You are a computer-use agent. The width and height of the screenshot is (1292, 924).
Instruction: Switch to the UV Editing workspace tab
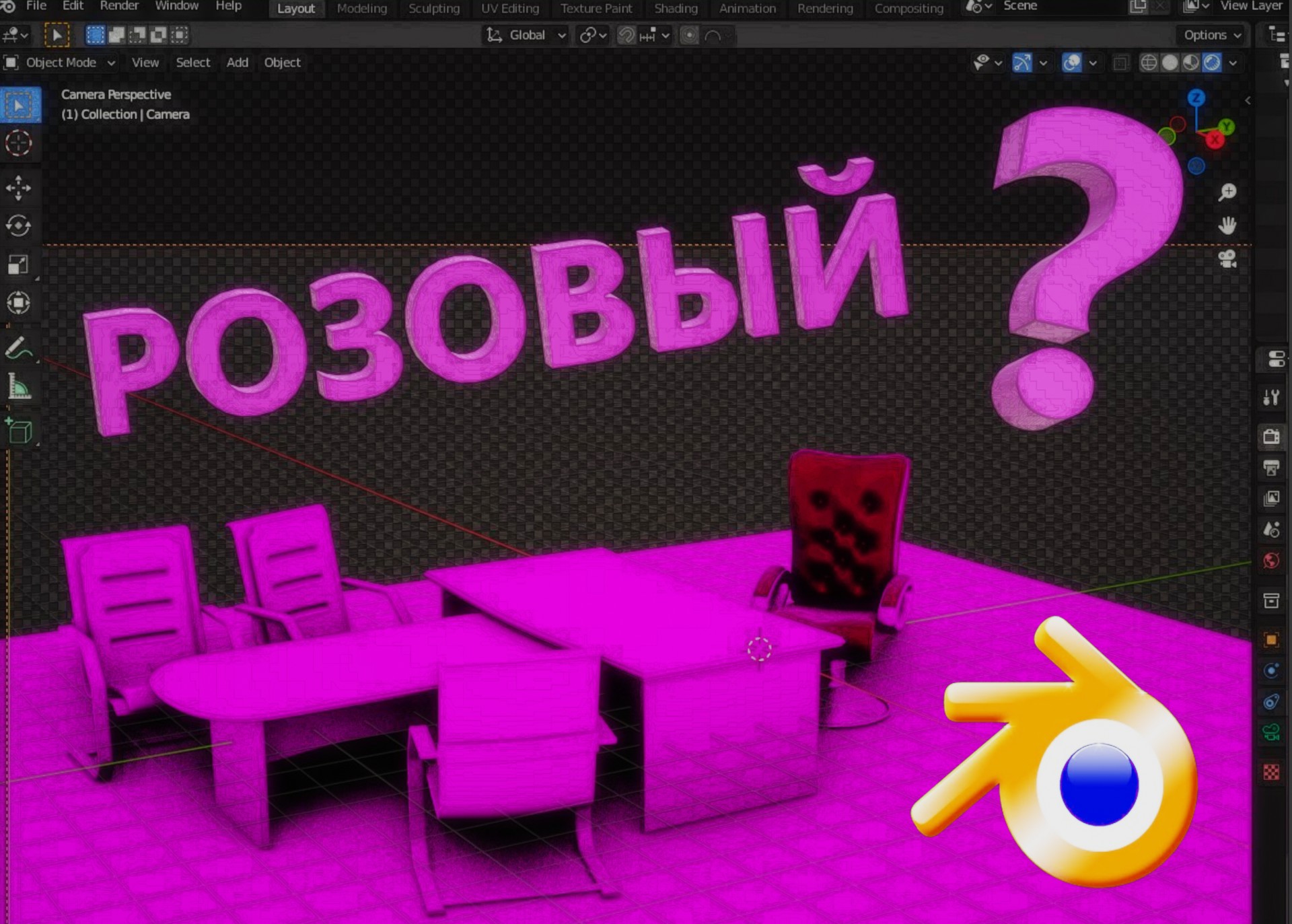point(510,9)
